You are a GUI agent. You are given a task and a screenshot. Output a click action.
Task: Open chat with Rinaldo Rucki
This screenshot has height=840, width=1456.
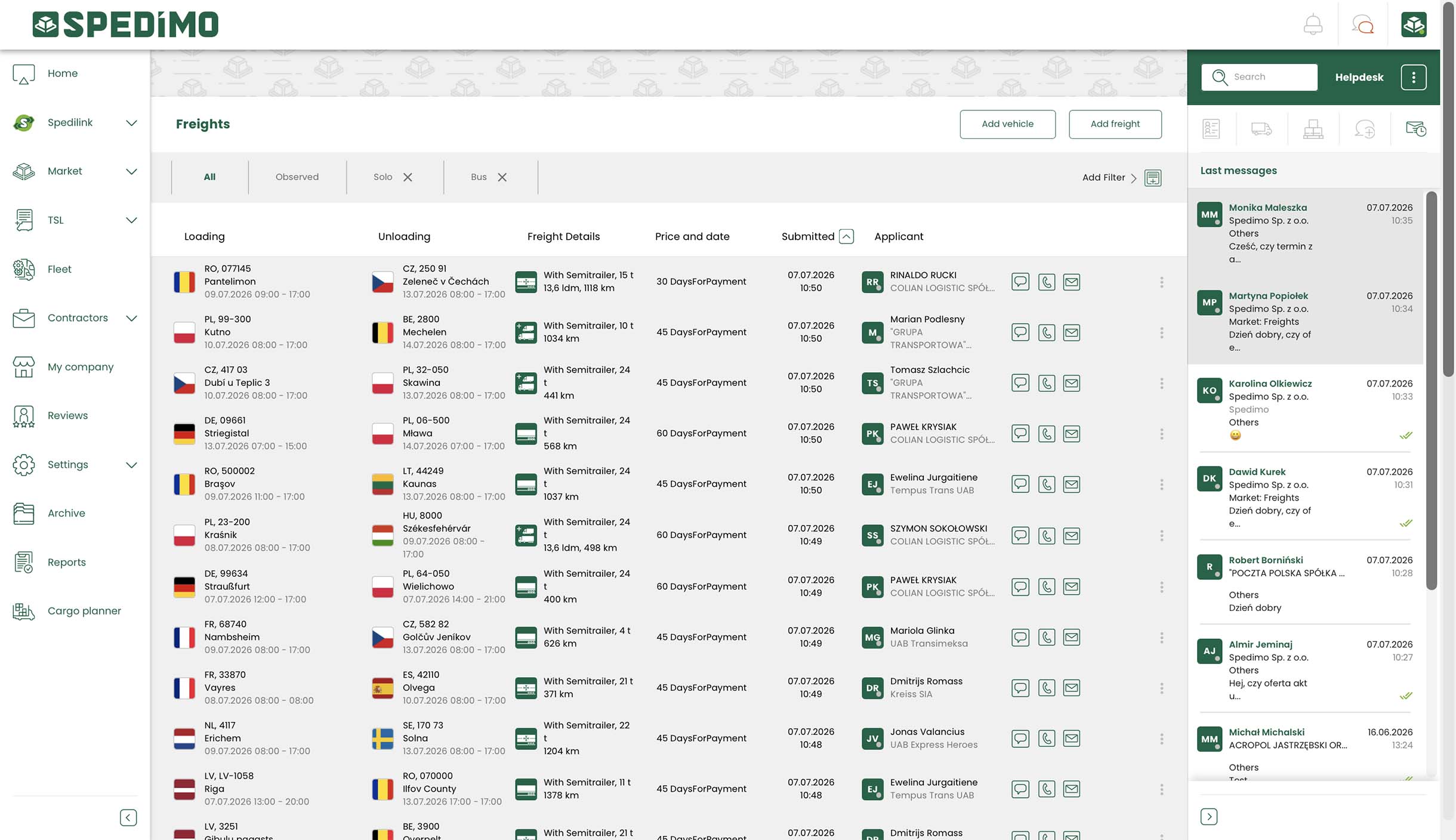pyautogui.click(x=1020, y=282)
